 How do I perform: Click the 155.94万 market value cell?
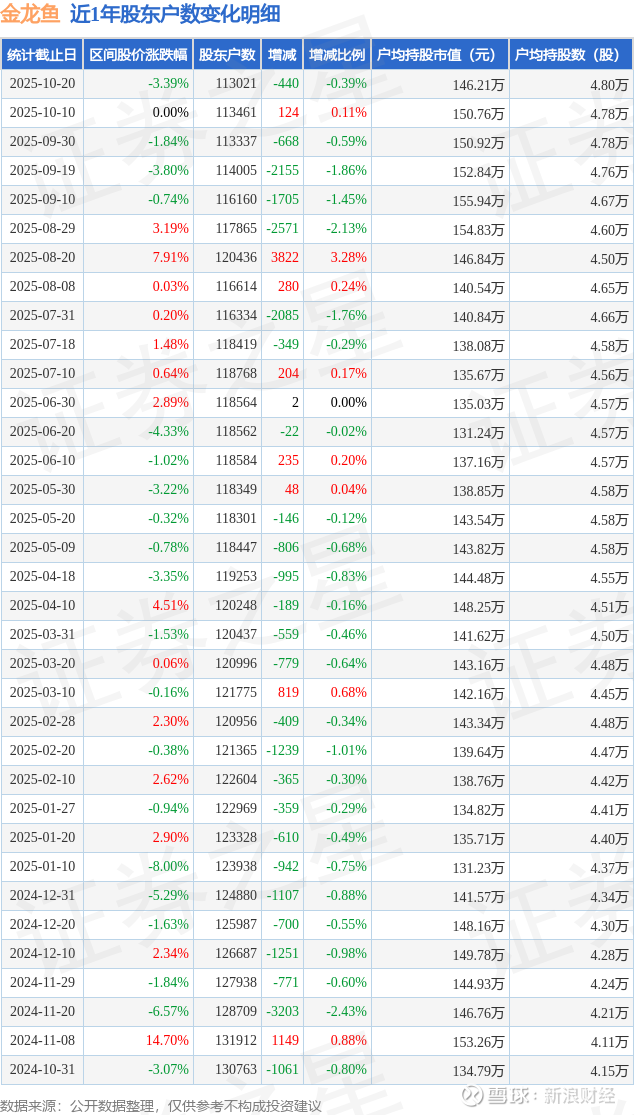point(477,200)
